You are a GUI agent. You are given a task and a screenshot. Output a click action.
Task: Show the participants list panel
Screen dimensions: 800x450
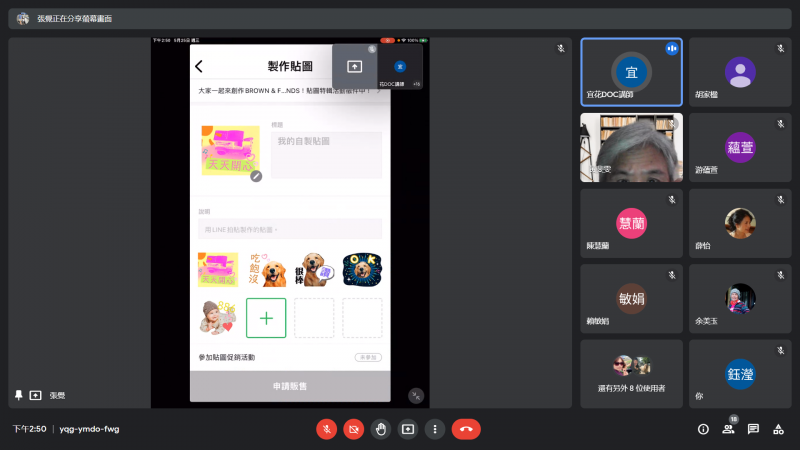(x=728, y=429)
